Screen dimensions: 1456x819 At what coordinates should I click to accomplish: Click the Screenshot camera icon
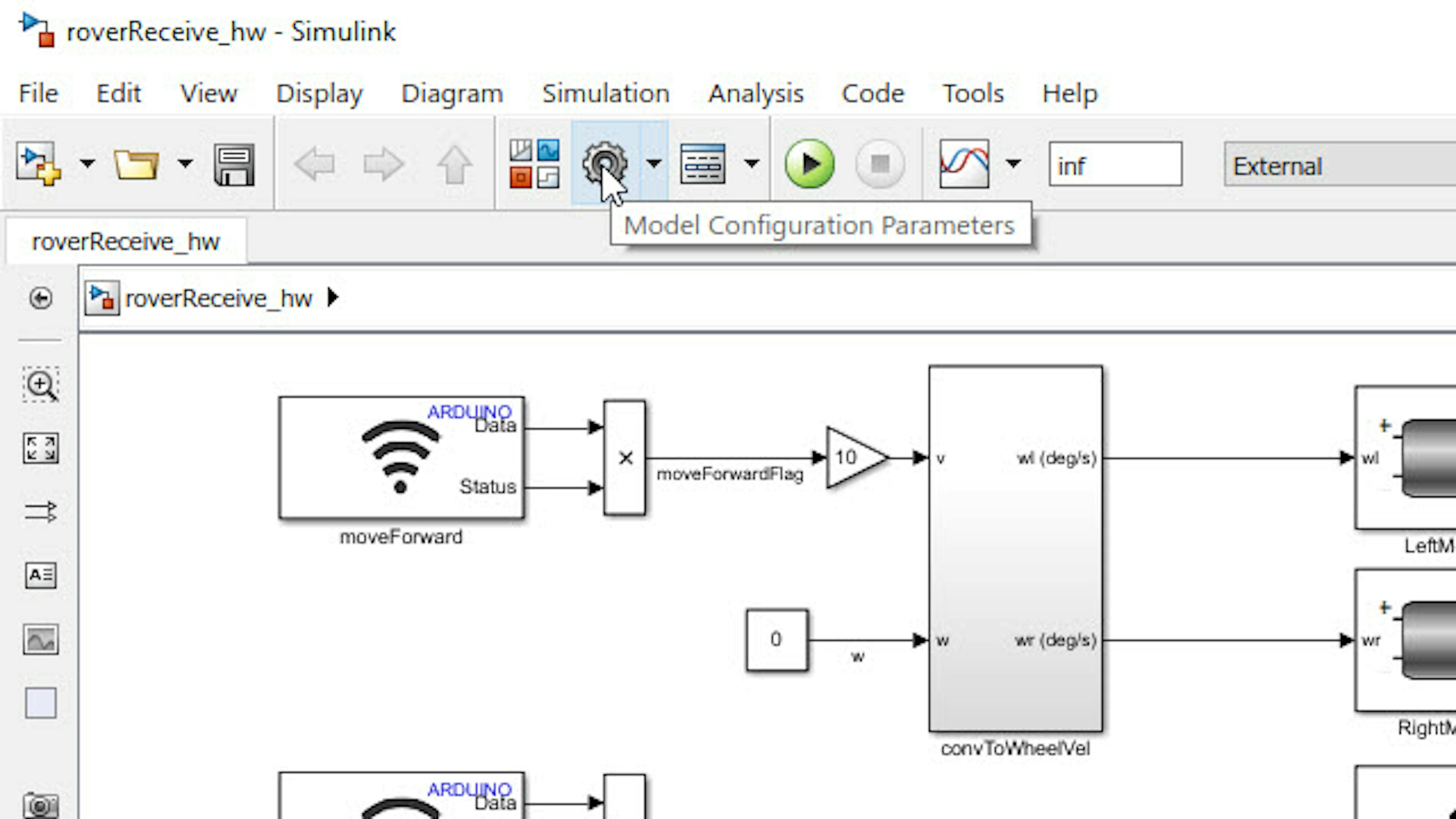tap(41, 805)
